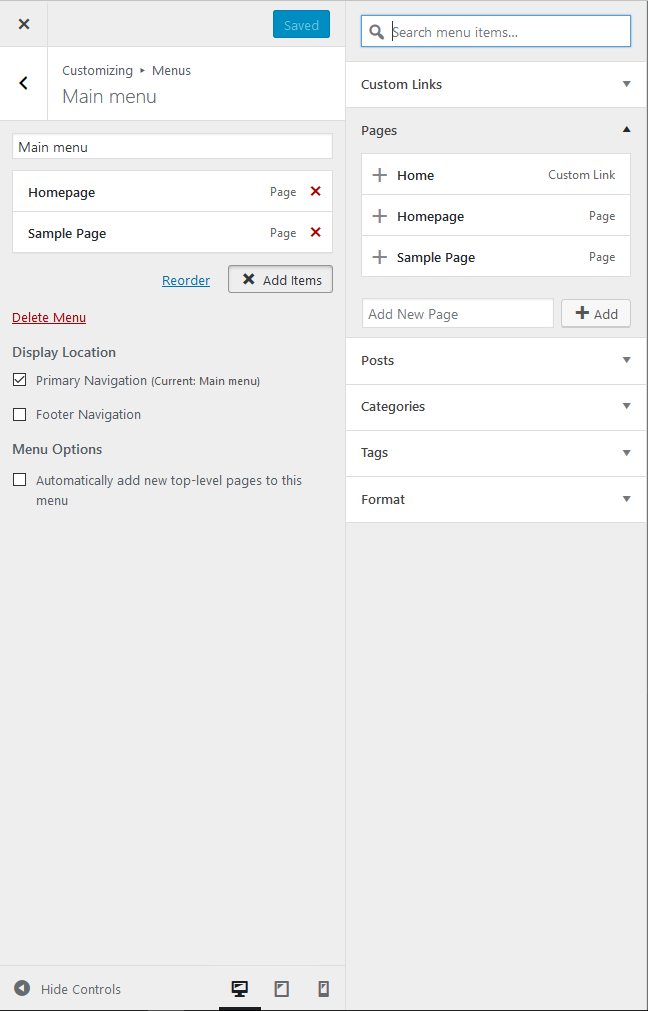Image resolution: width=648 pixels, height=1011 pixels.
Task: Click the Delete Menu link
Action: pyautogui.click(x=49, y=317)
